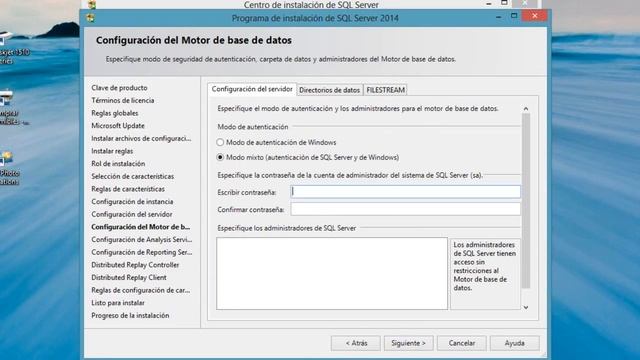
Task: Select Instalar reglas step
Action: coord(112,151)
